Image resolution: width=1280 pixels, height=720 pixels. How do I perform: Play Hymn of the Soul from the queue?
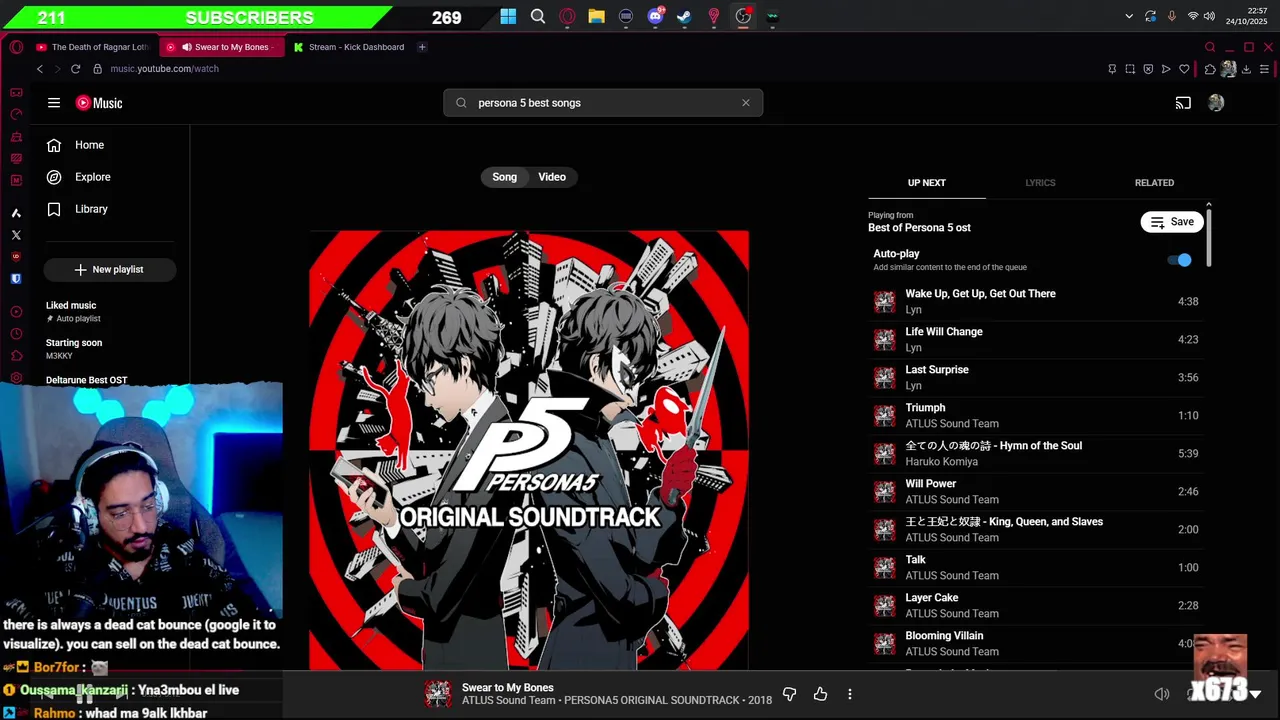pos(1036,453)
